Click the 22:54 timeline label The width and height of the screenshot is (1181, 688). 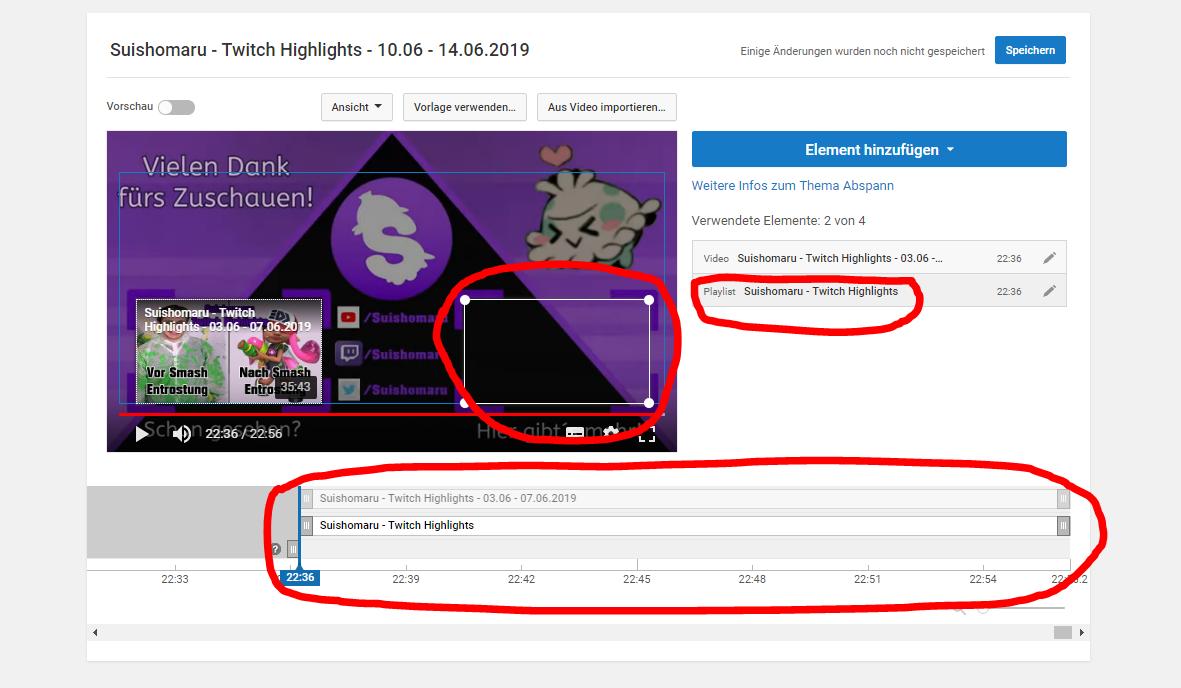[x=982, y=579]
